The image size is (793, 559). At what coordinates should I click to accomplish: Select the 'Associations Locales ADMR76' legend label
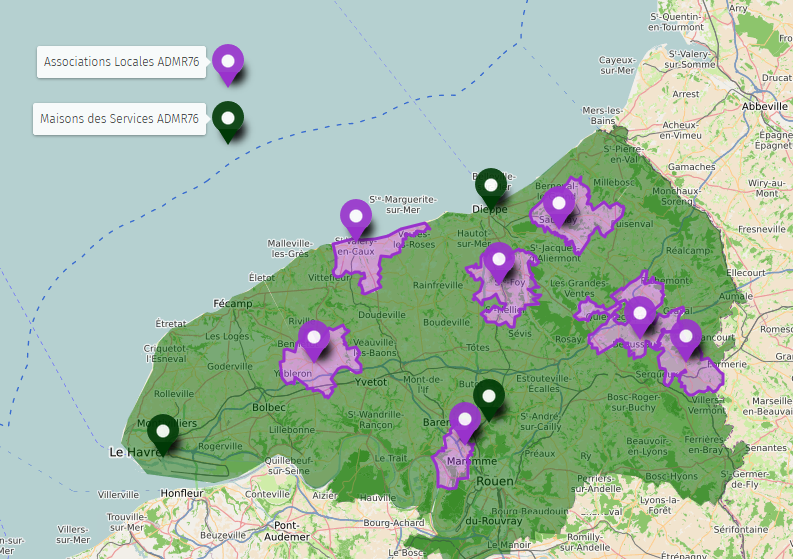click(x=122, y=62)
